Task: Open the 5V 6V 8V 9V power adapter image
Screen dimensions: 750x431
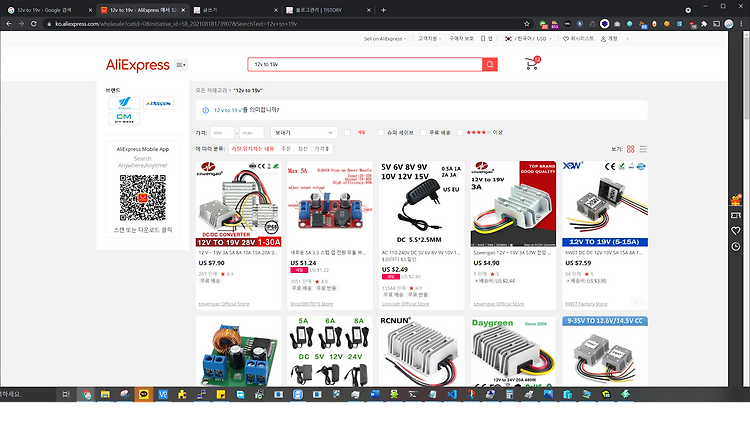Action: (421, 204)
